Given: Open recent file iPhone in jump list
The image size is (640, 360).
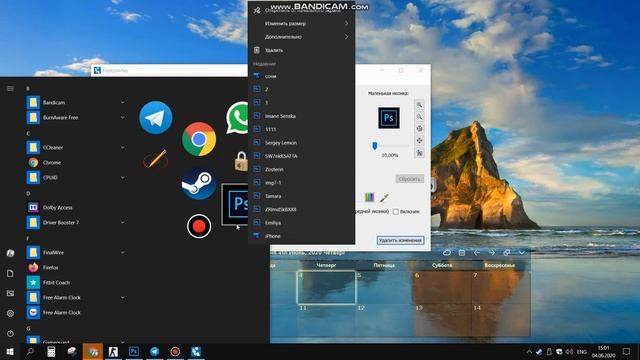Looking at the screenshot, I should coord(301,236).
